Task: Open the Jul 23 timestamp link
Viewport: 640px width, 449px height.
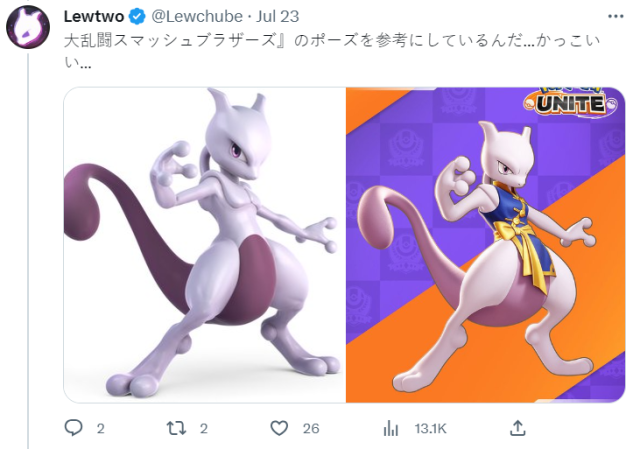Action: coord(278,17)
